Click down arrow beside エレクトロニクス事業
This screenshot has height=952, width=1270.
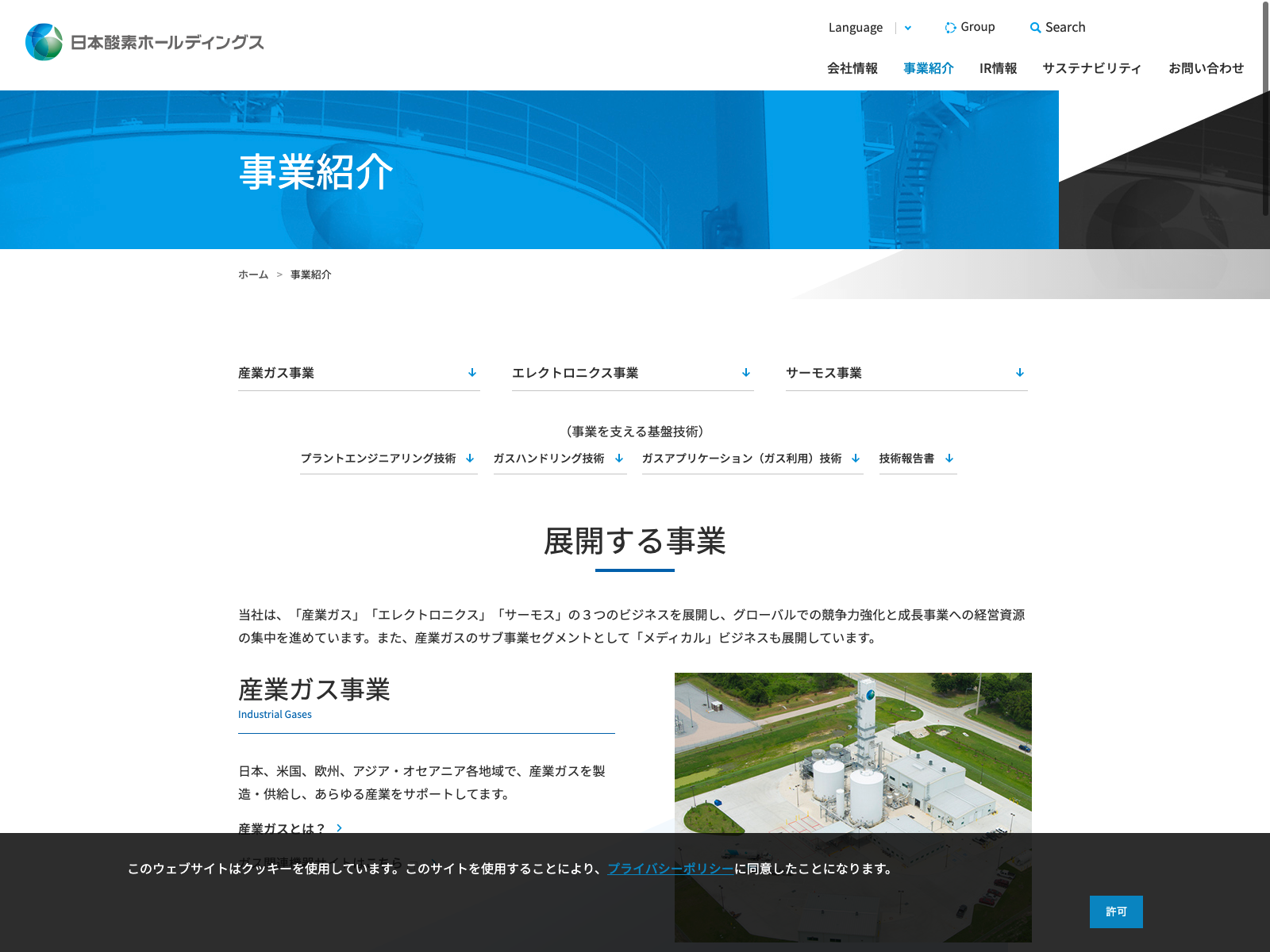click(x=746, y=373)
